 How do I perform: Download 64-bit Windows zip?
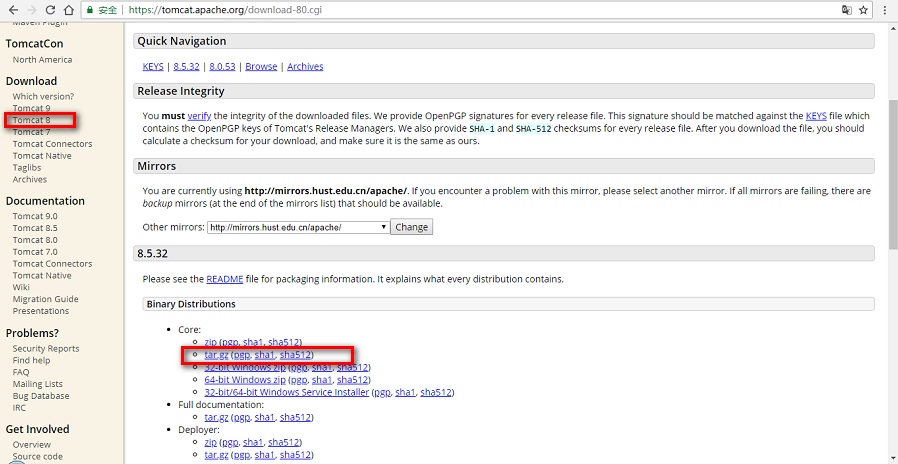tap(245, 380)
